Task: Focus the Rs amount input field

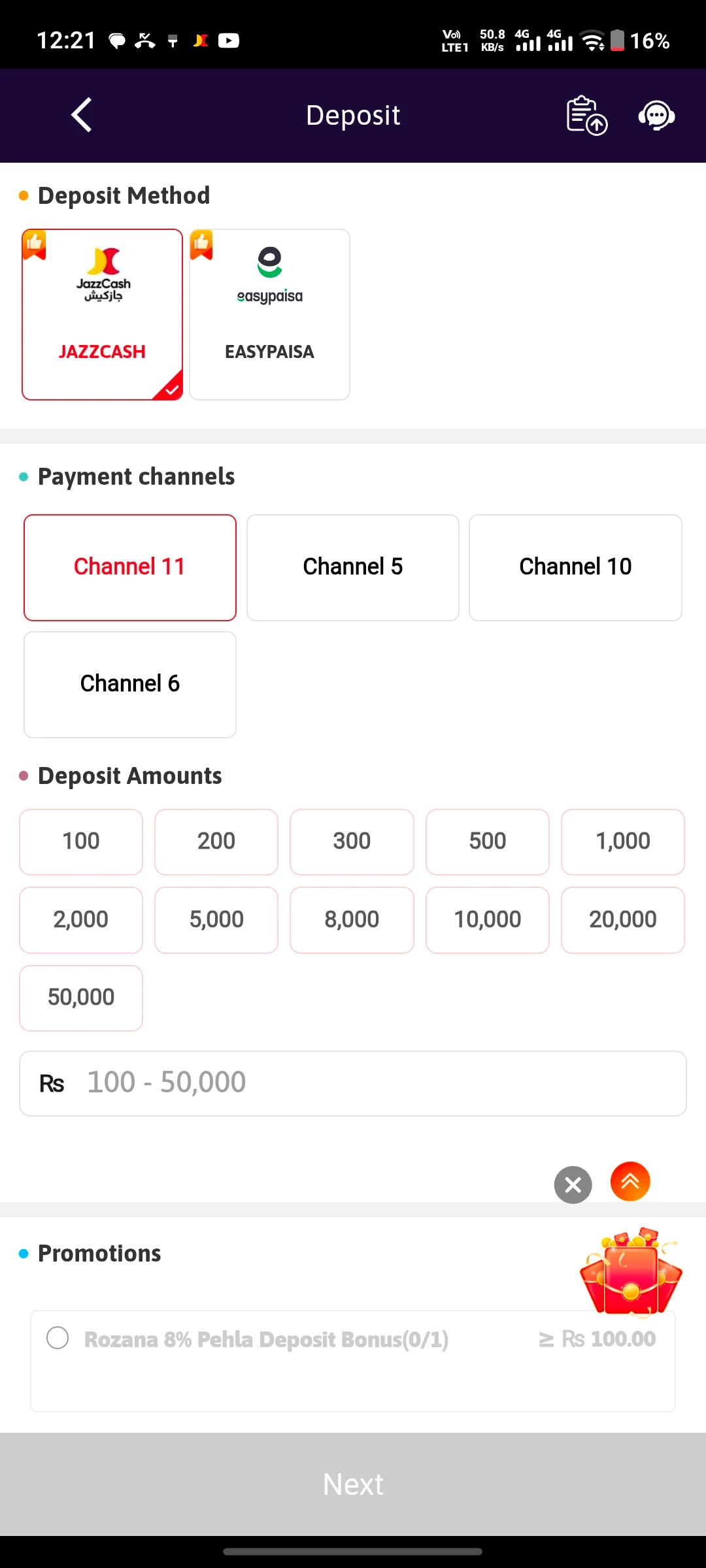Action: 353,1083
